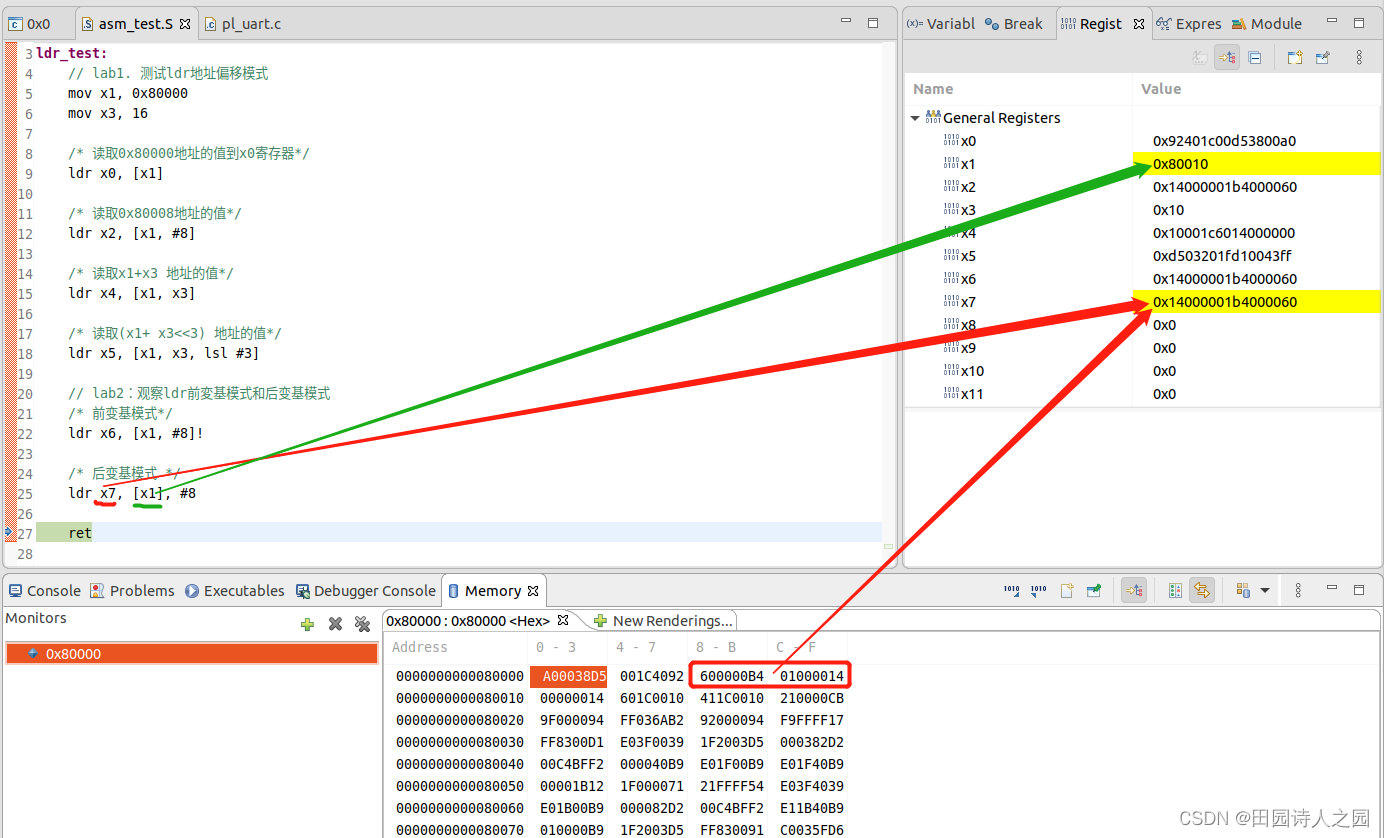Click memory address 0000000000080020
The height and width of the screenshot is (838, 1384).
460,721
